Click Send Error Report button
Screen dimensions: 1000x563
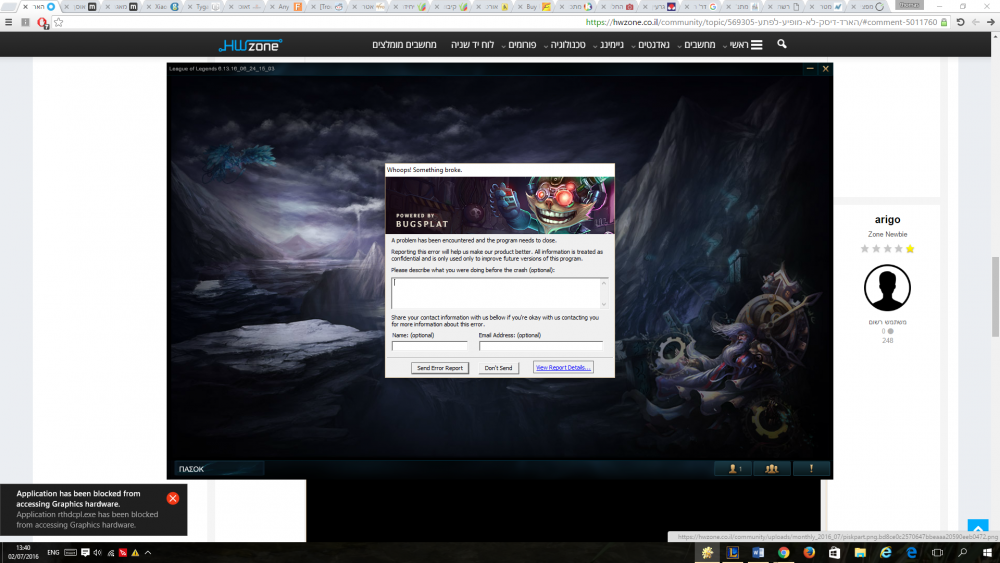440,368
